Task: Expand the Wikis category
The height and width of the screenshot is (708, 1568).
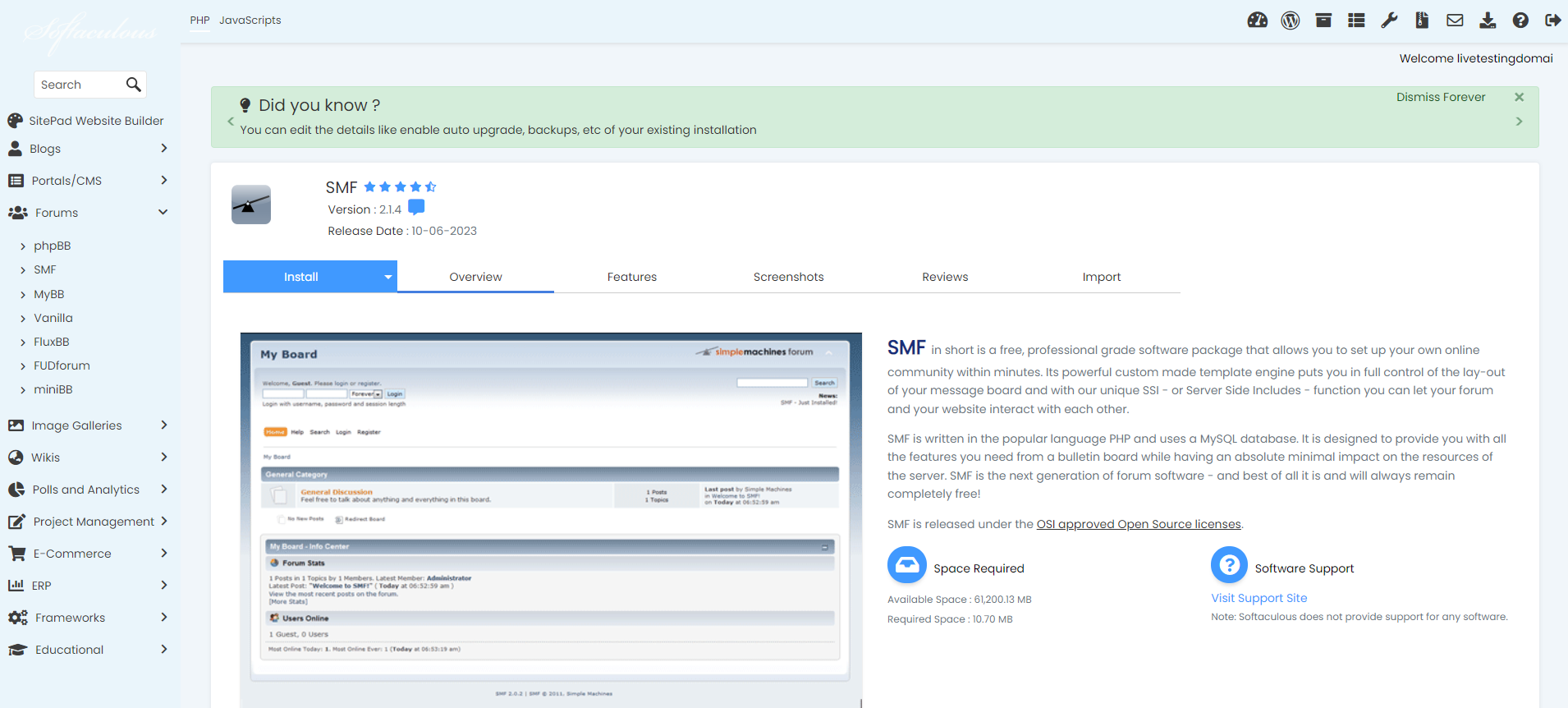Action: [164, 457]
